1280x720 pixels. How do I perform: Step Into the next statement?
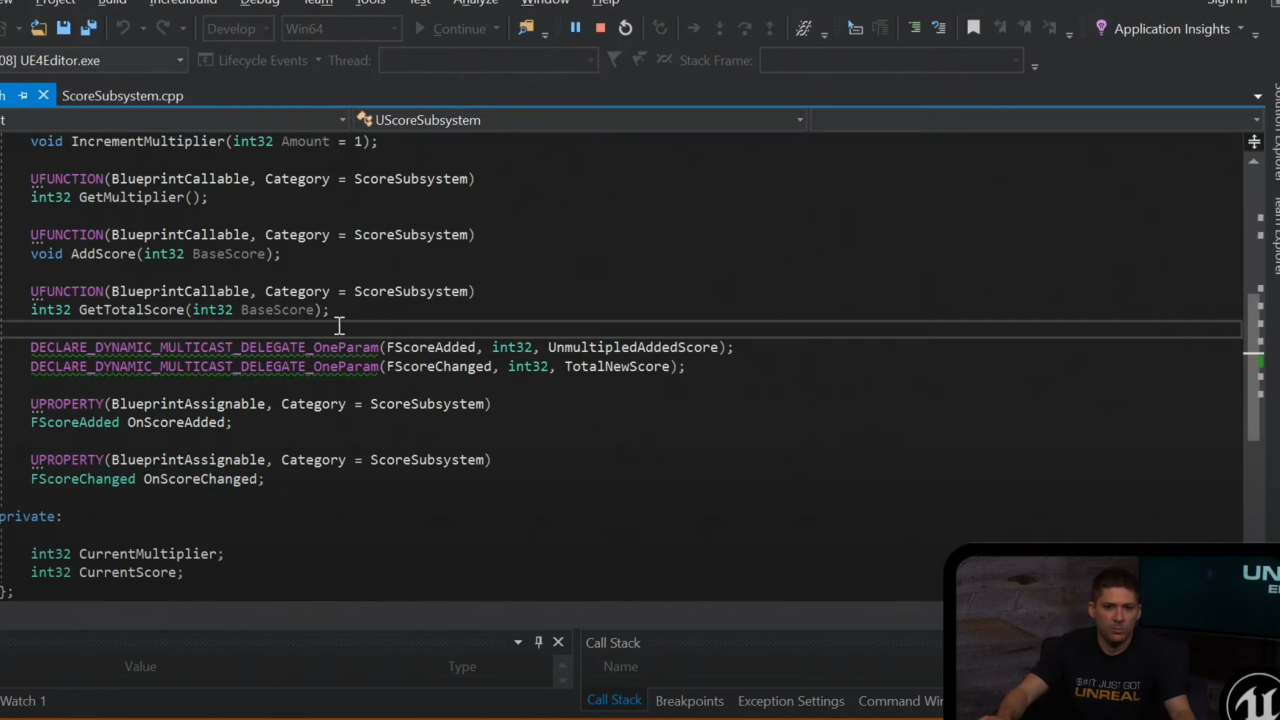click(x=720, y=28)
